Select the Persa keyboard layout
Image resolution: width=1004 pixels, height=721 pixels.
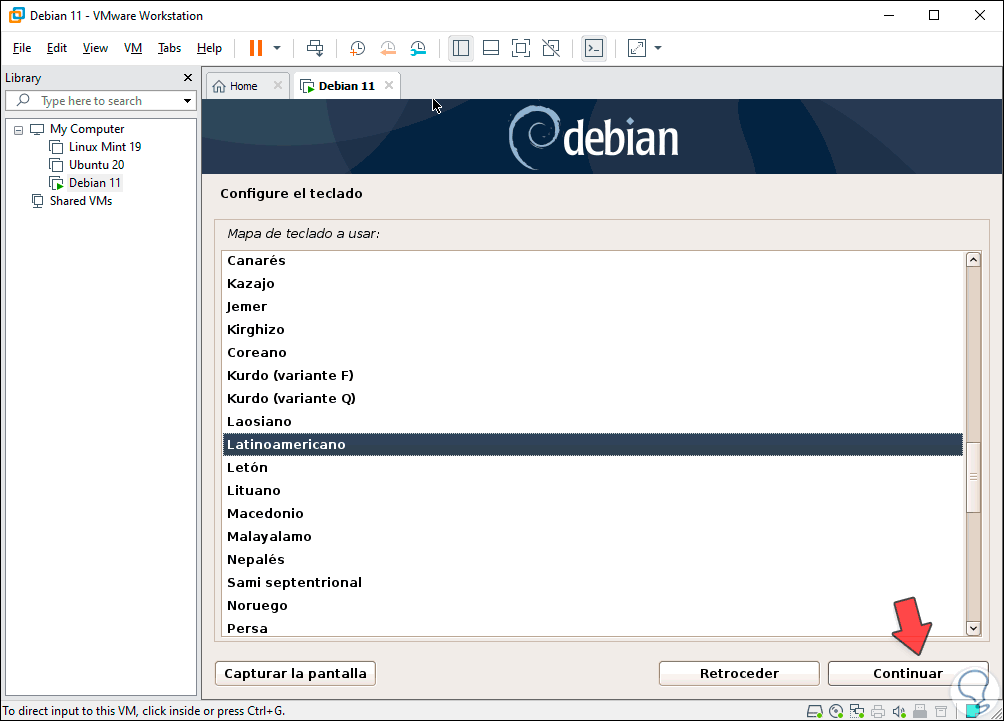592,628
